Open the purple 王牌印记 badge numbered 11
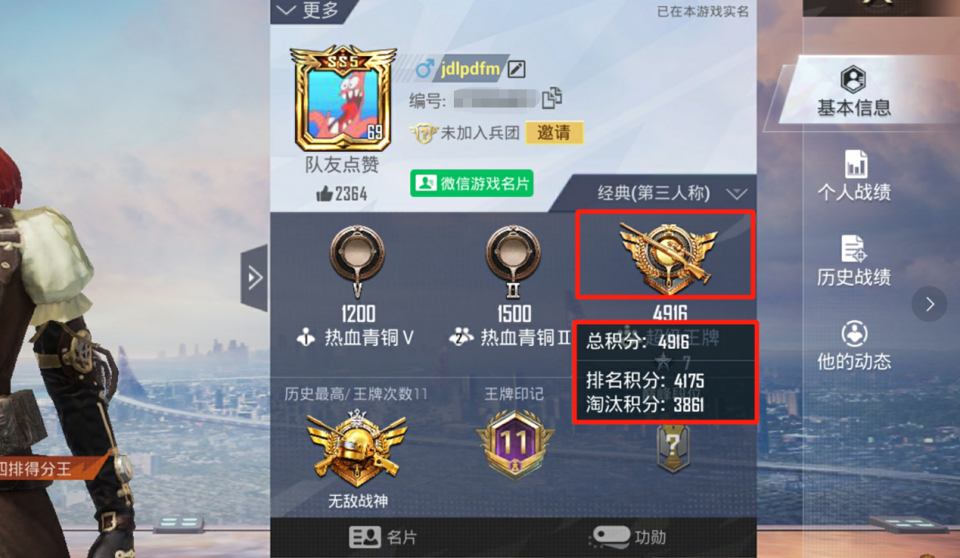960x558 pixels. click(515, 444)
